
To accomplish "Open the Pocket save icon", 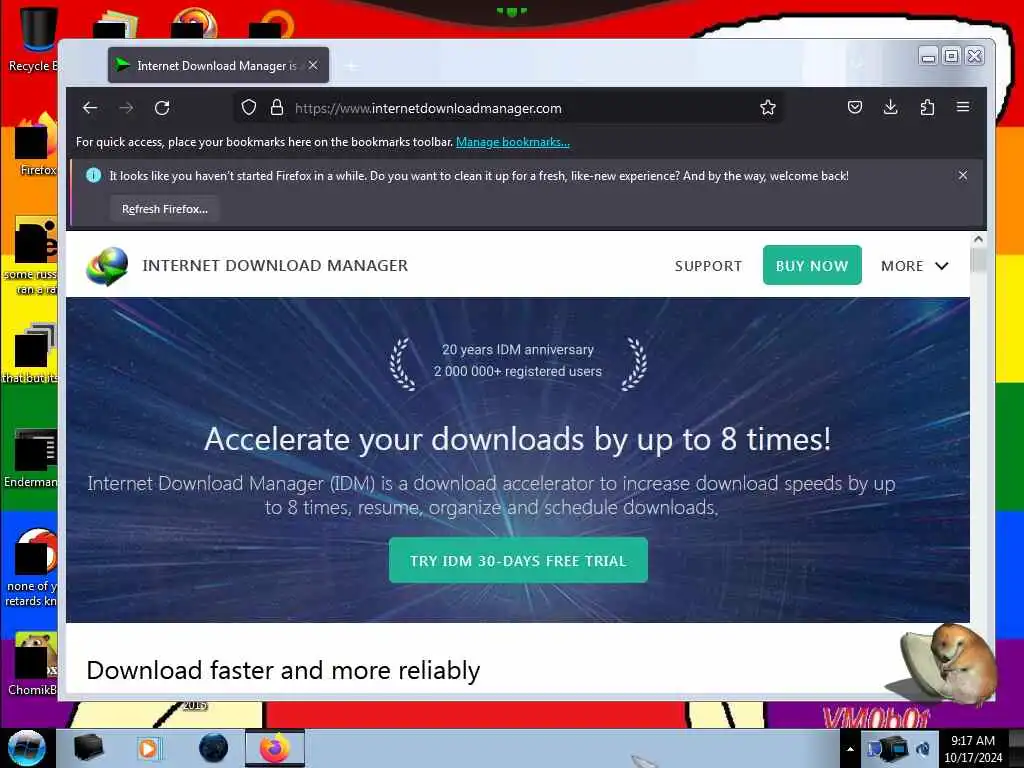I will [854, 107].
